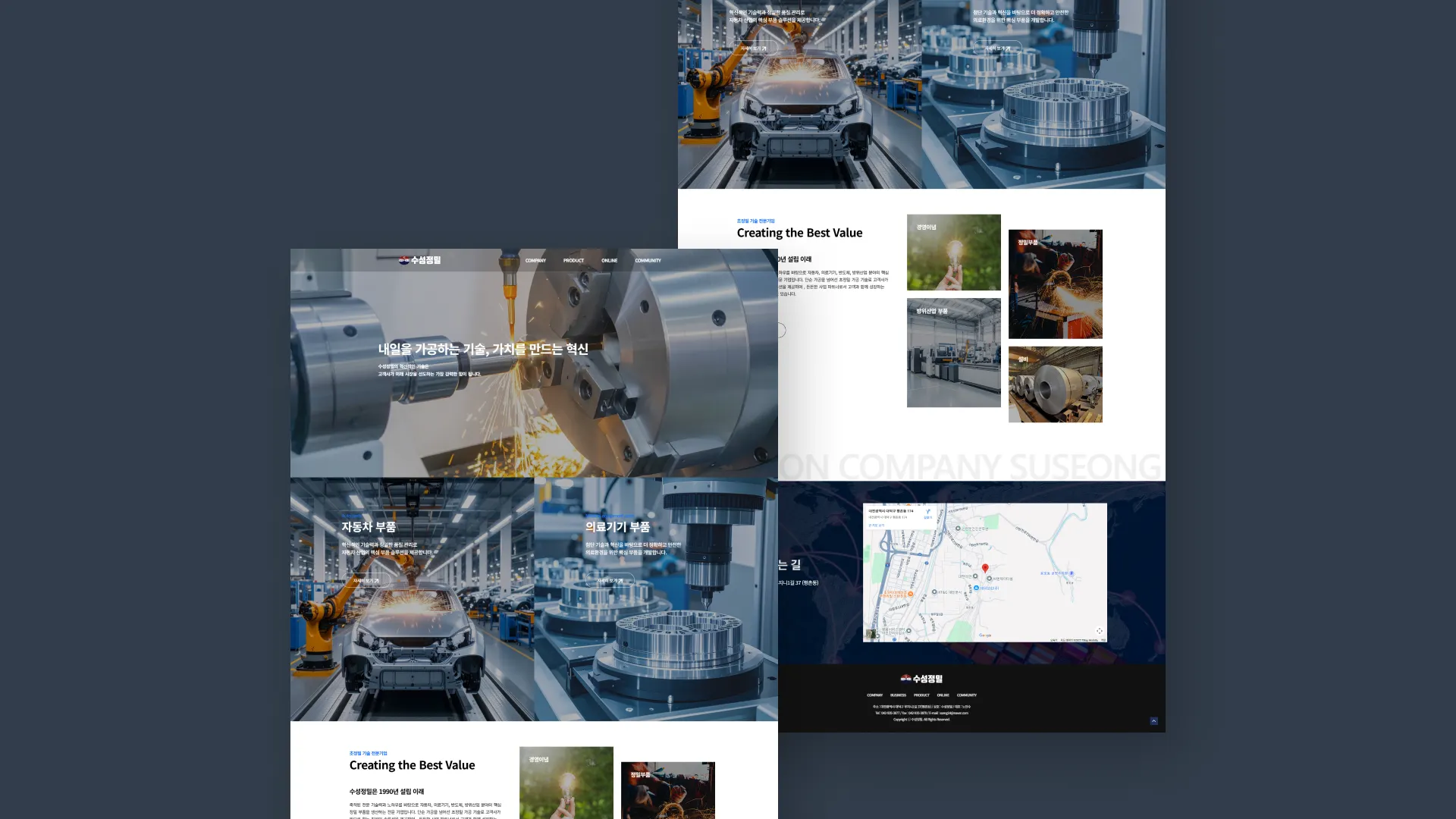Click the red location pin on map
Screen dimensions: 1456x819
pyautogui.click(x=985, y=568)
